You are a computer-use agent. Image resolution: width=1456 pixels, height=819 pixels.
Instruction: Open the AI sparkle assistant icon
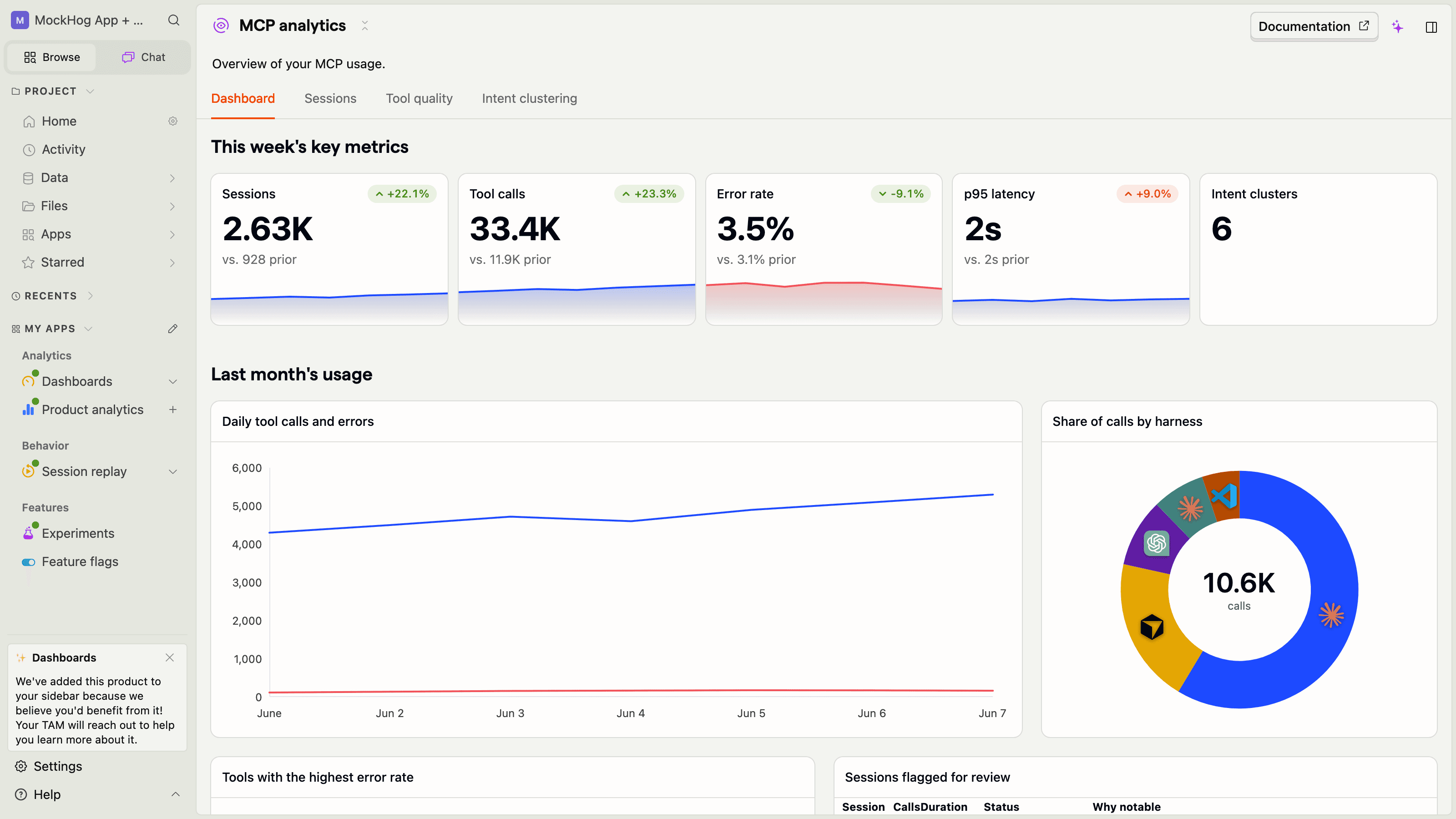(x=1397, y=26)
